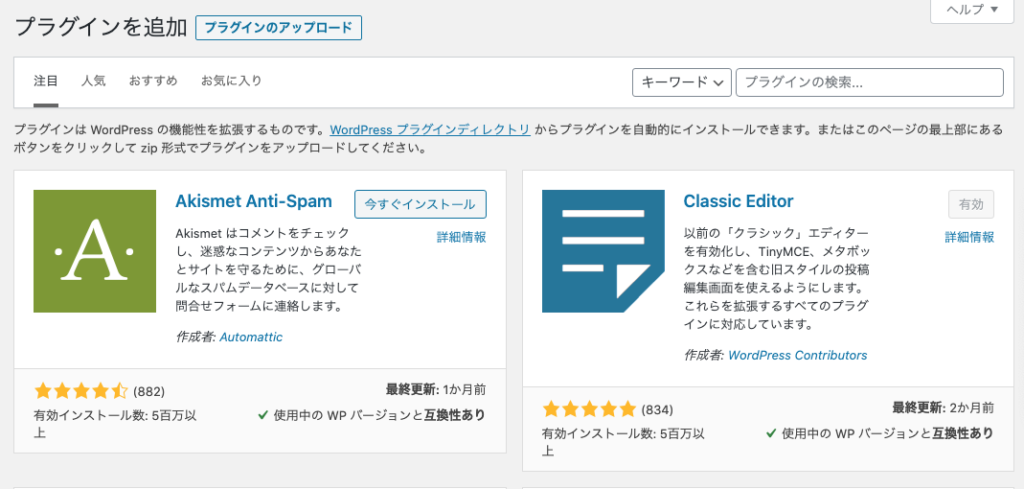
Task: Open the WordPress プラグインディレクトリ link
Action: tap(430, 129)
